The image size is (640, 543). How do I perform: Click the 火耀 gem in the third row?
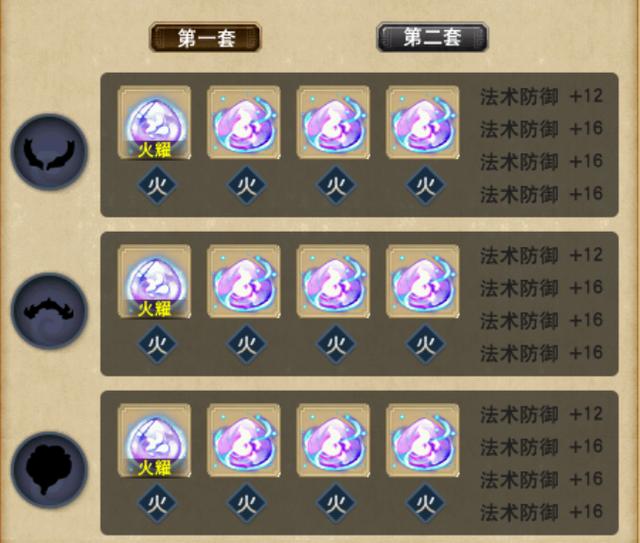154,441
